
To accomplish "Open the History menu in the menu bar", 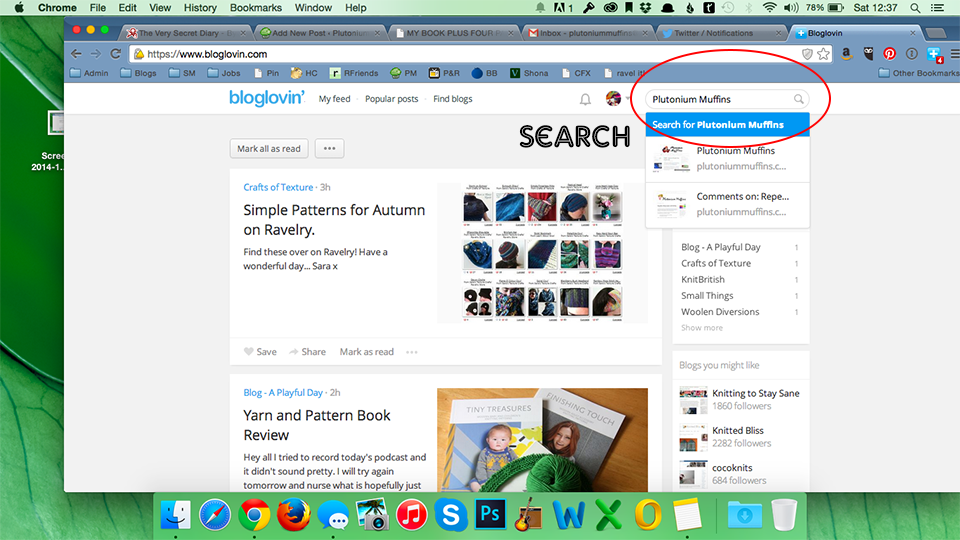I will pyautogui.click(x=200, y=8).
